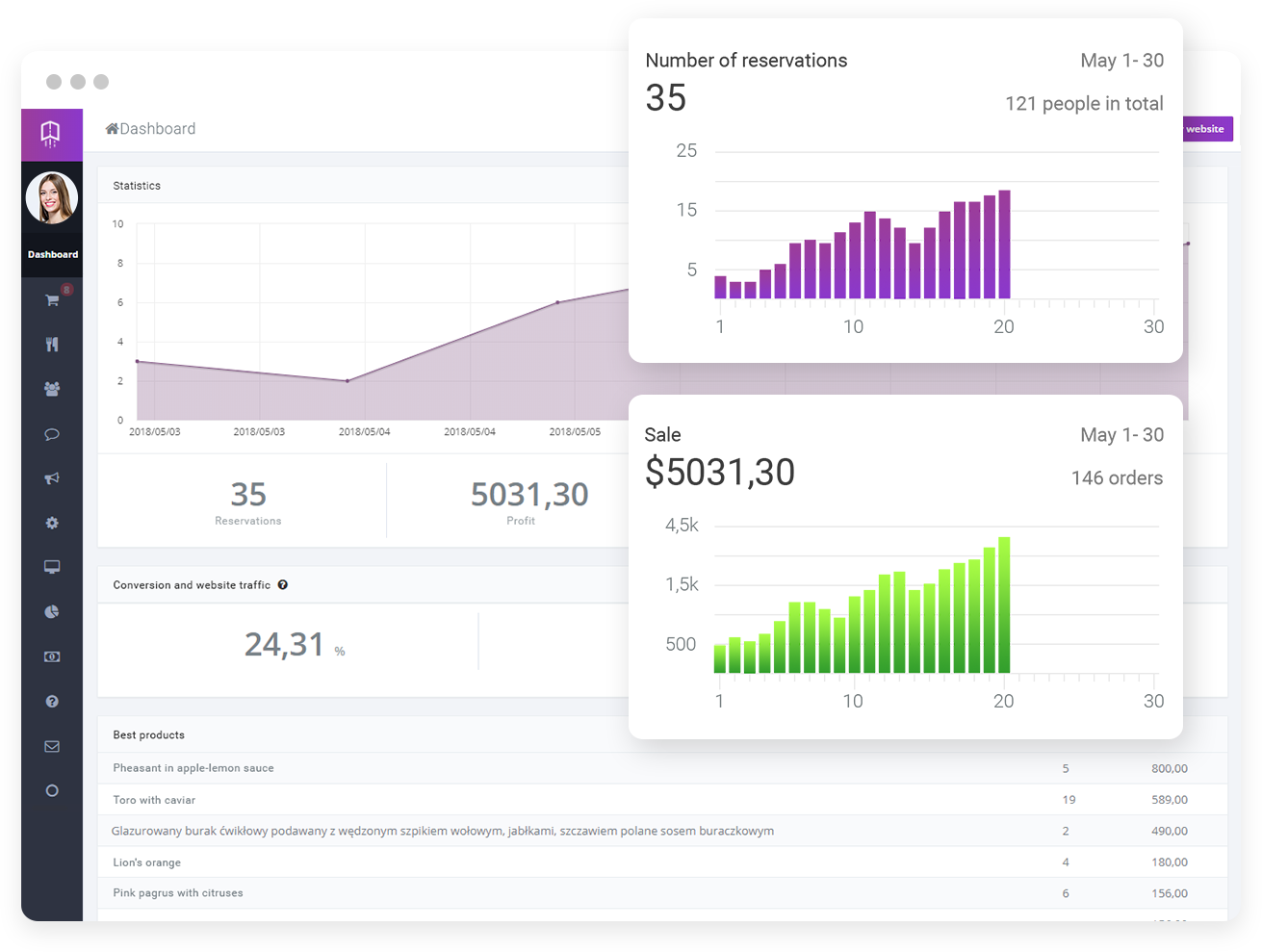Open the pie chart reports icon
1262x952 pixels.
click(x=52, y=612)
